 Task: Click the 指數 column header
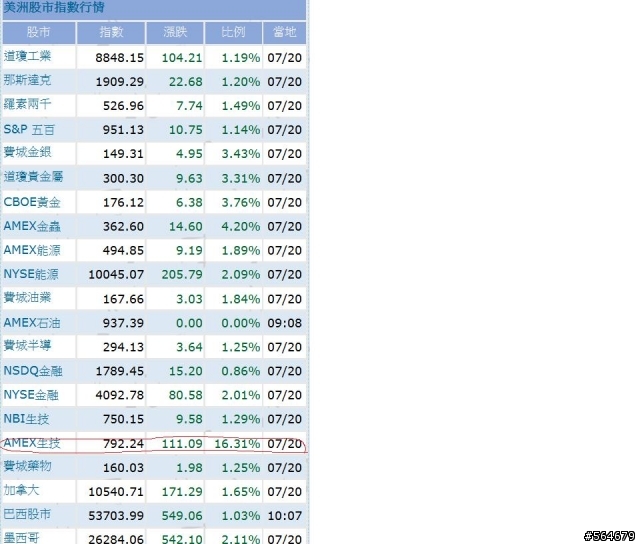[111, 32]
